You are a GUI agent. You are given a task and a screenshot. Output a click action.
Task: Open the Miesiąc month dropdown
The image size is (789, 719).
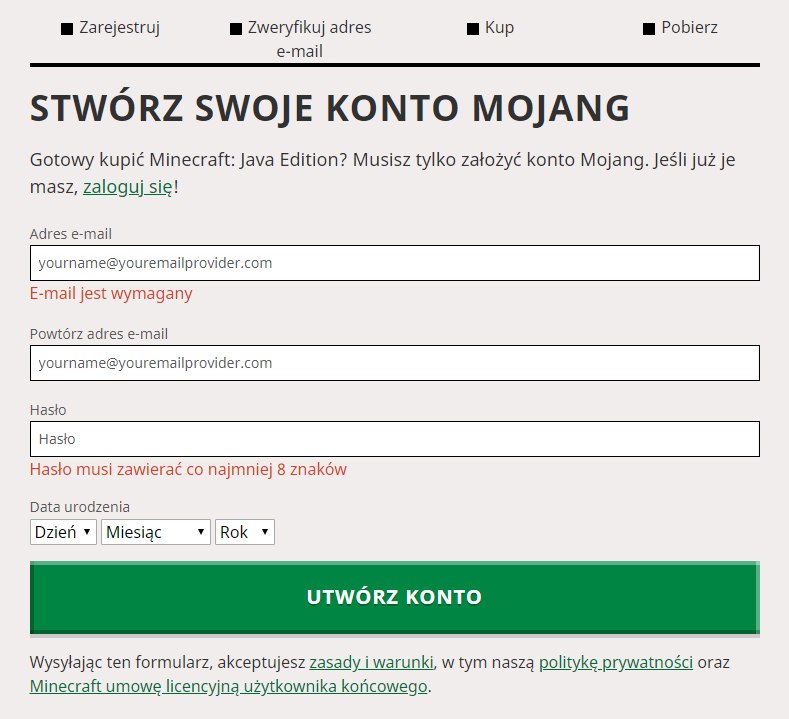pos(155,532)
